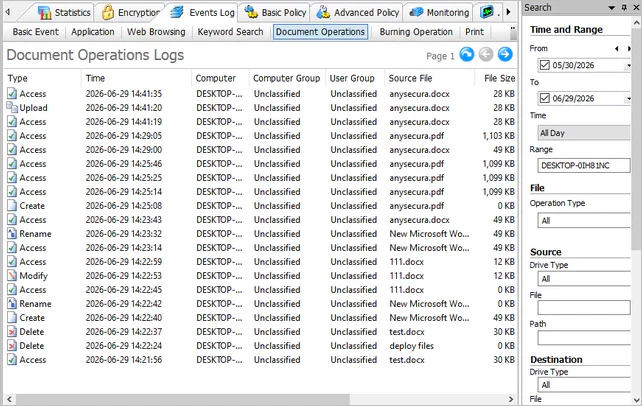The image size is (642, 406).
Task: Open the Burning Operation logs
Action: pyautogui.click(x=416, y=32)
